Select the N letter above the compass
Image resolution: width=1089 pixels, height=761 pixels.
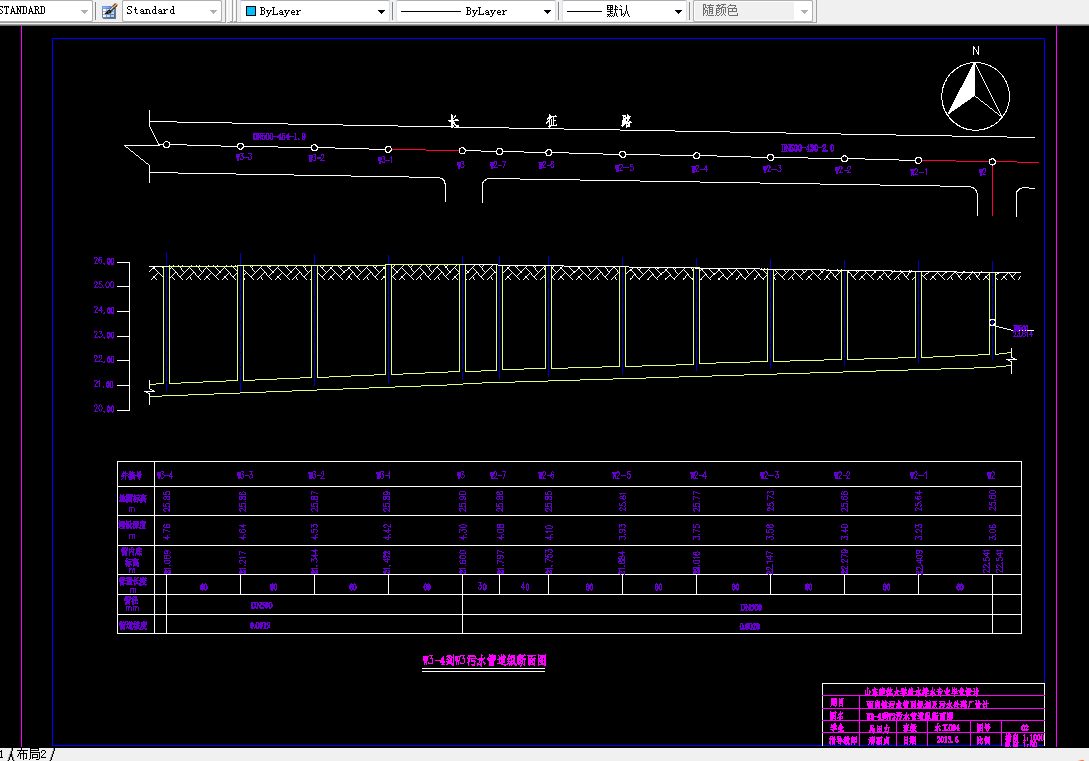pyautogui.click(x=976, y=51)
